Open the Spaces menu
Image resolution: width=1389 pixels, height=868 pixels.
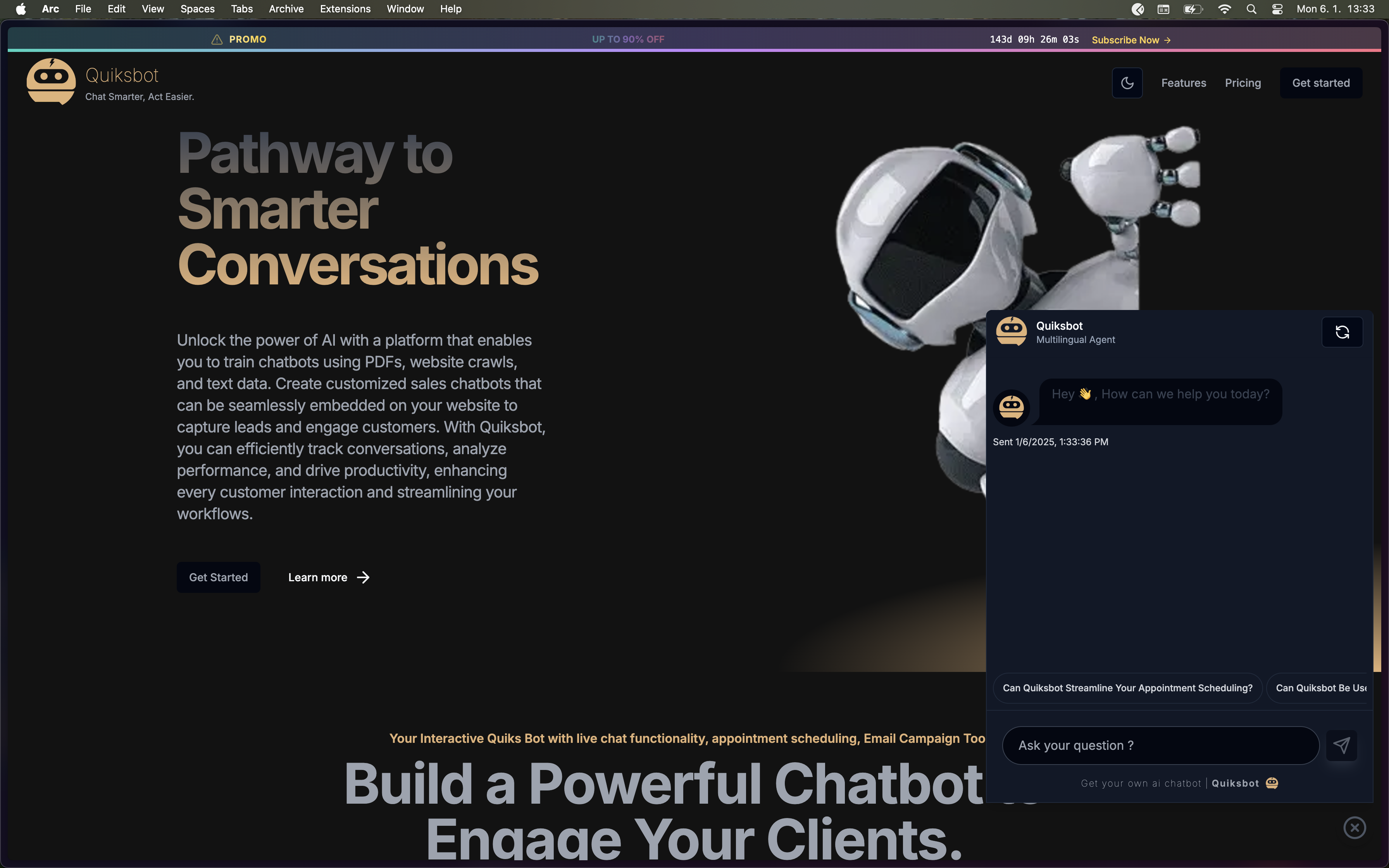(x=197, y=9)
